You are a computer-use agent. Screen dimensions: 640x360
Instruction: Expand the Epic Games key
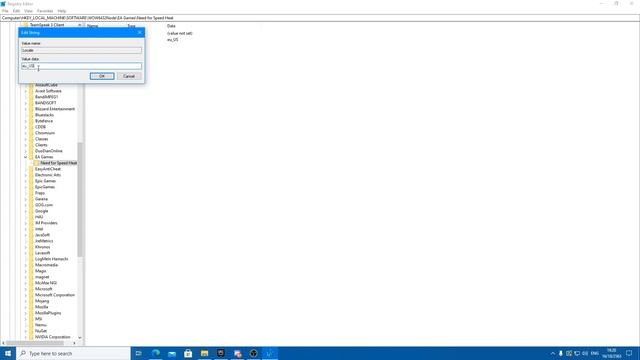(25, 181)
